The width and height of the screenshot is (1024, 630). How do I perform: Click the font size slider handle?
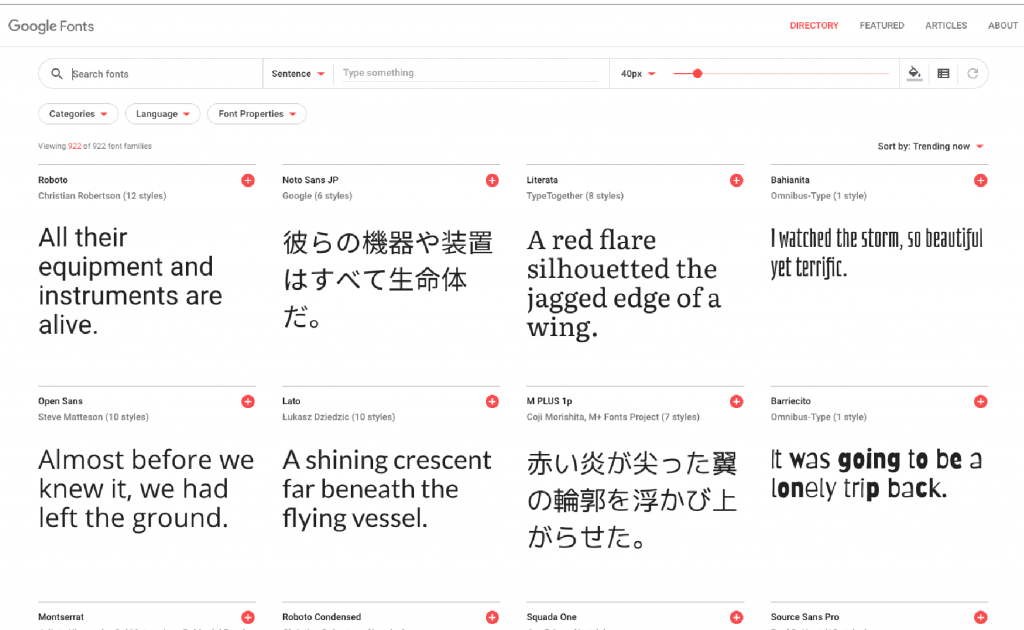click(x=697, y=74)
